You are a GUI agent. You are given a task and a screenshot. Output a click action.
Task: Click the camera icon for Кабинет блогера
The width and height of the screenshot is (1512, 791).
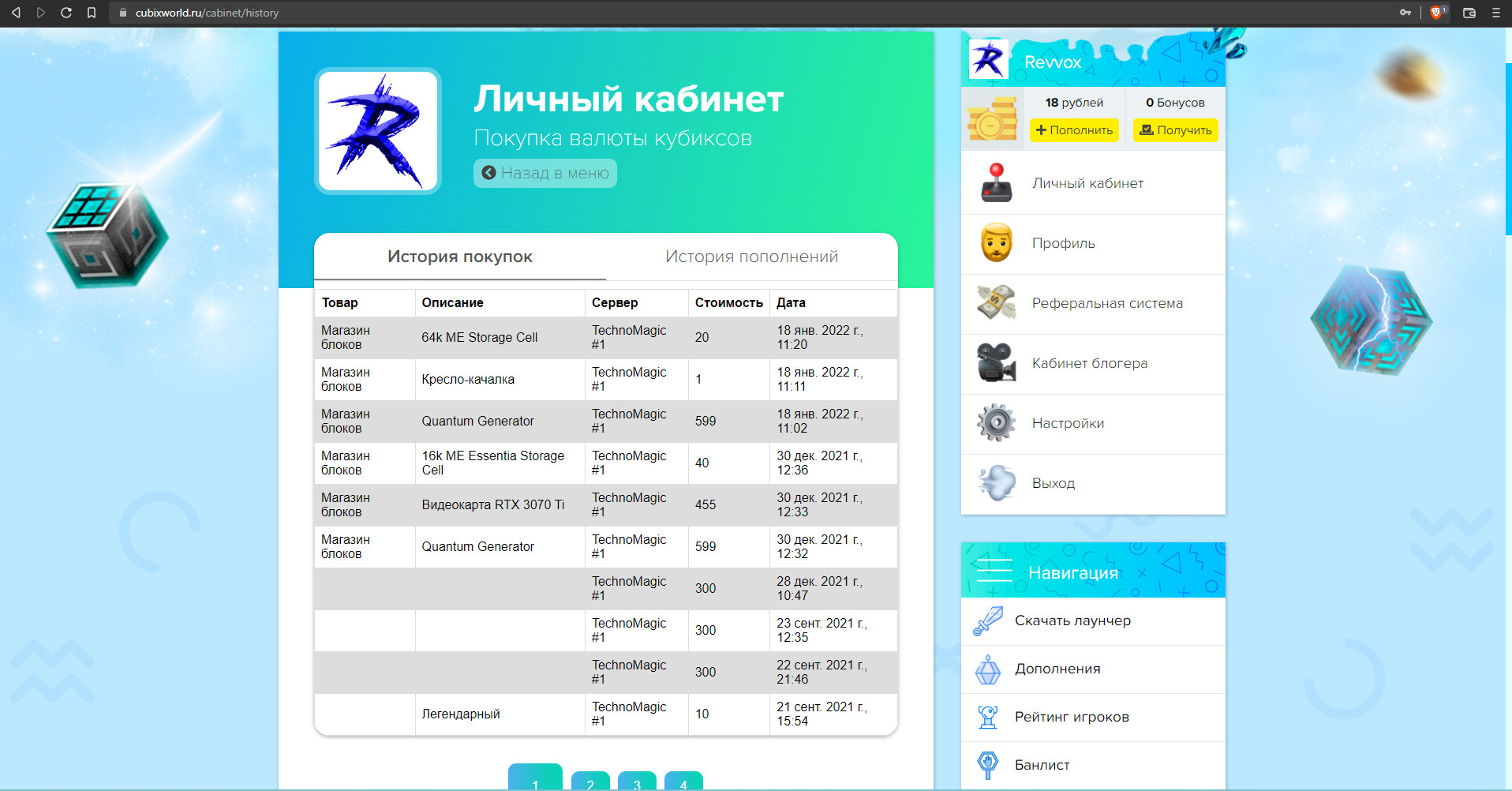(996, 363)
